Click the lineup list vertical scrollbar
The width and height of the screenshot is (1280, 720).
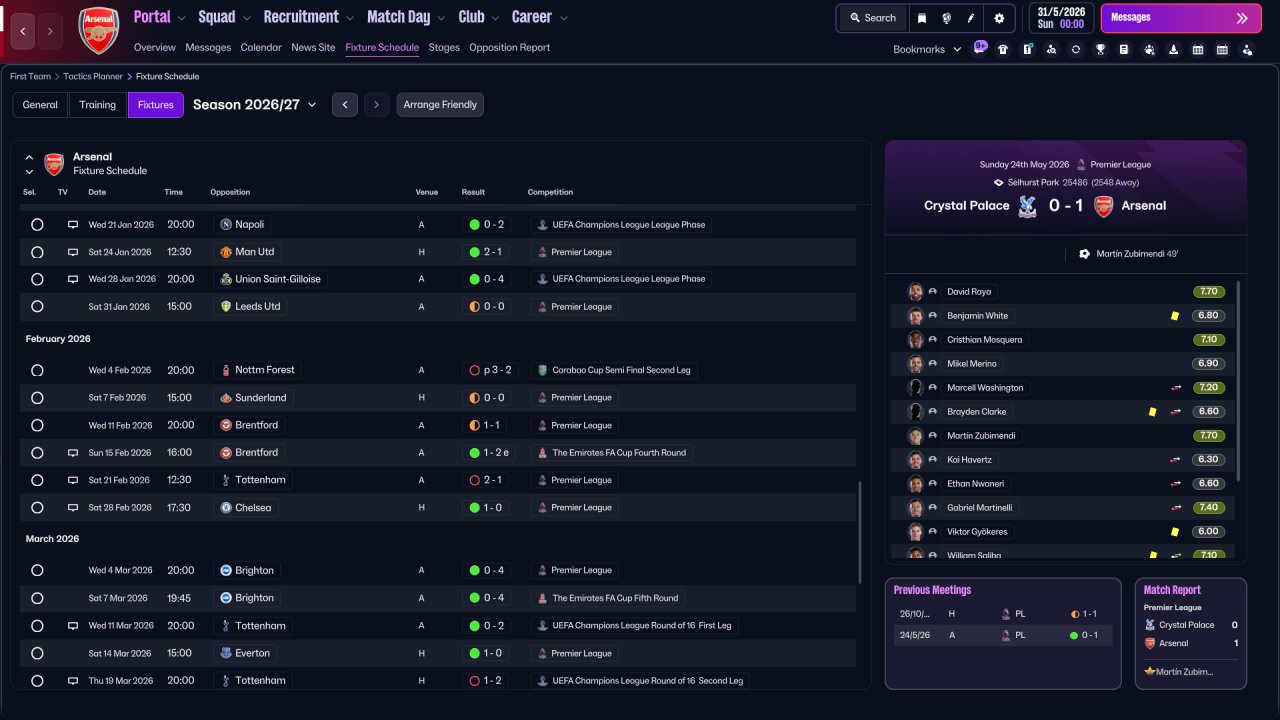(1238, 380)
